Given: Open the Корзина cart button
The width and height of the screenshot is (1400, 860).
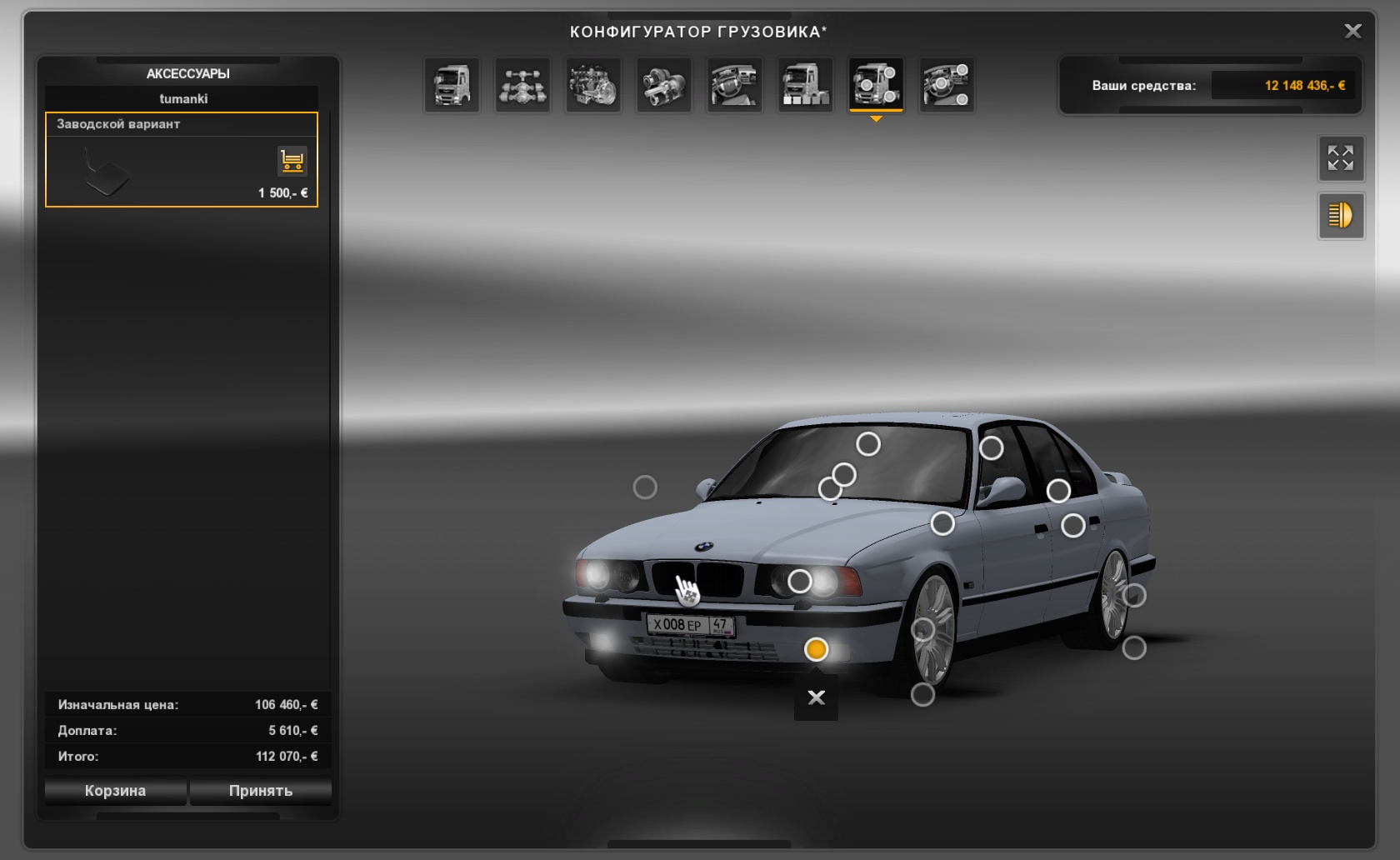Looking at the screenshot, I should pos(115,791).
